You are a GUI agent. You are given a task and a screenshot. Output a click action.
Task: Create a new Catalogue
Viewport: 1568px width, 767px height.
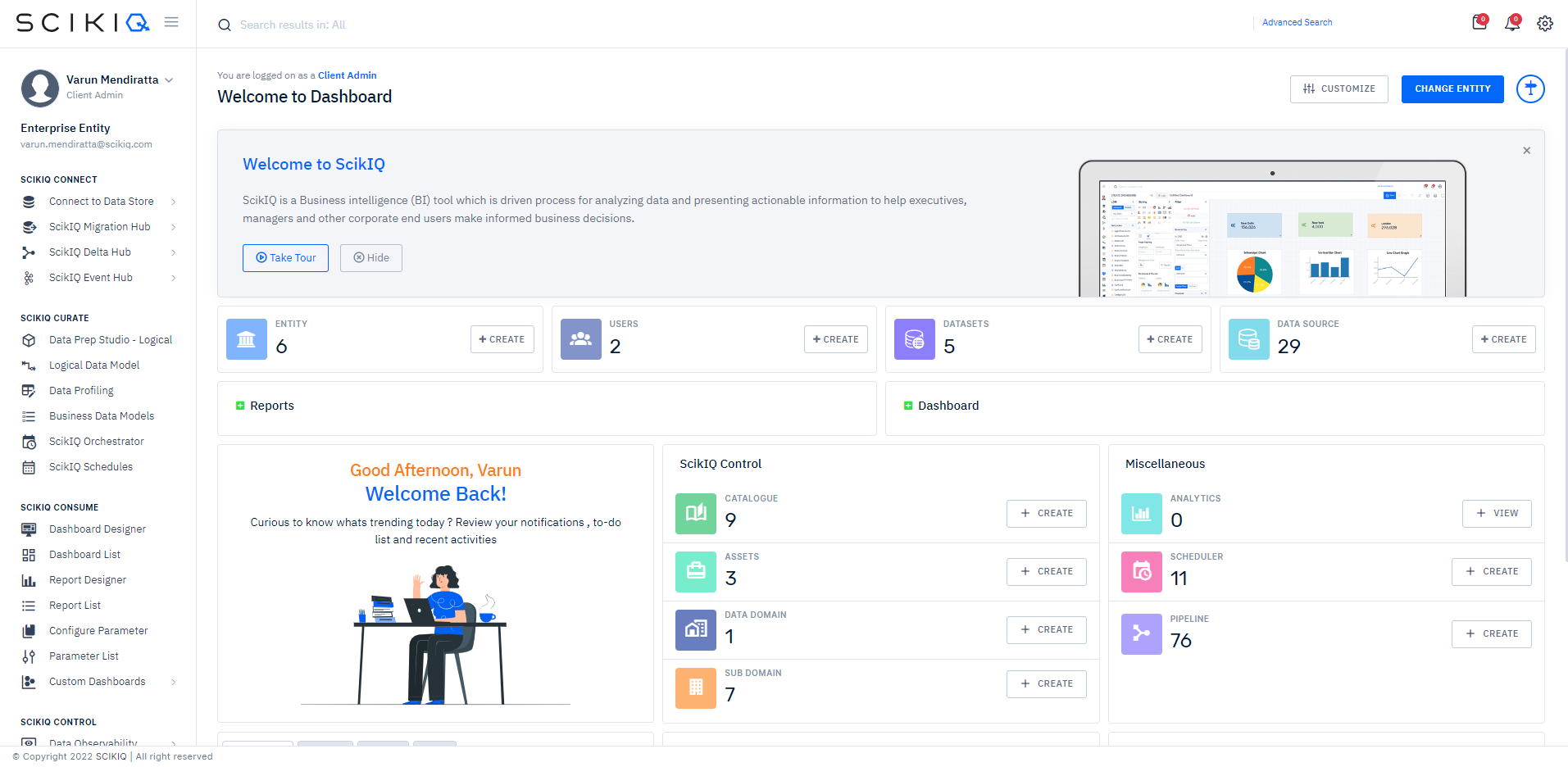coord(1047,514)
